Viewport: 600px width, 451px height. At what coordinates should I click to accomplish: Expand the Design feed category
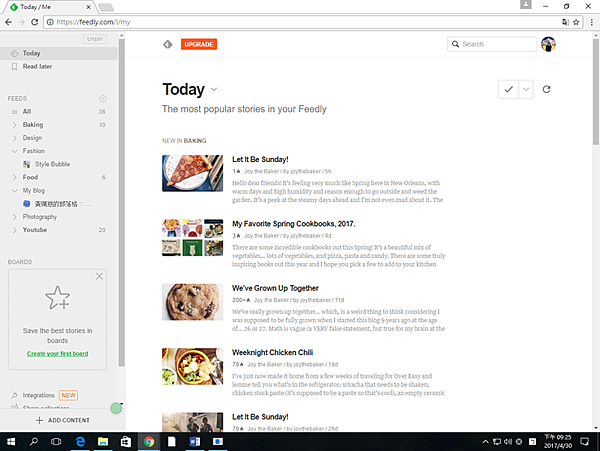pyautogui.click(x=15, y=138)
